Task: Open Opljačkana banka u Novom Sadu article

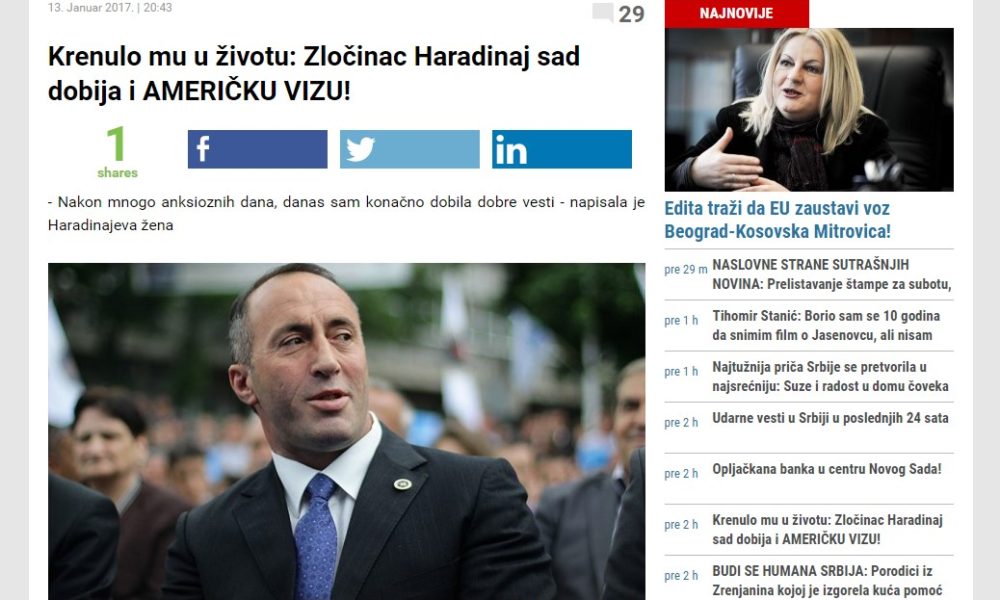Action: coord(827,469)
